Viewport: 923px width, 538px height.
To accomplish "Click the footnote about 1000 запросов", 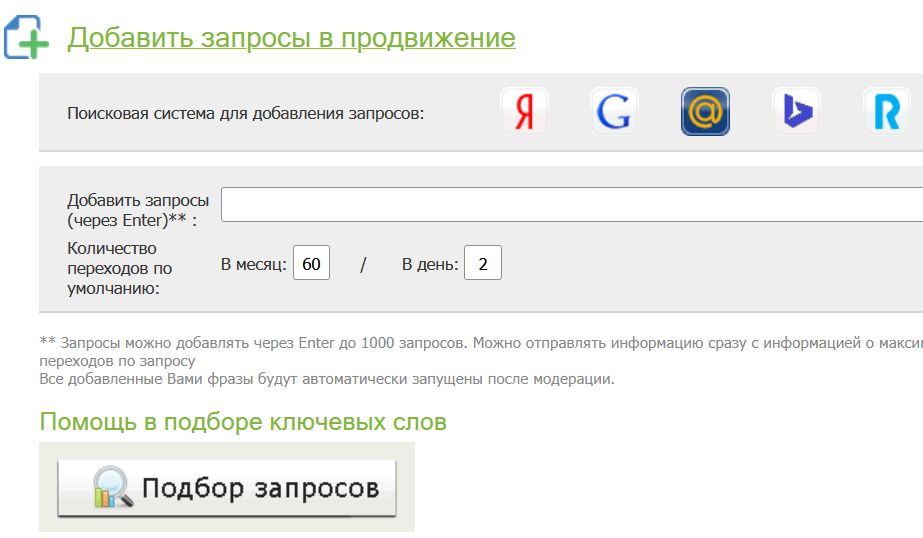I will (x=480, y=343).
